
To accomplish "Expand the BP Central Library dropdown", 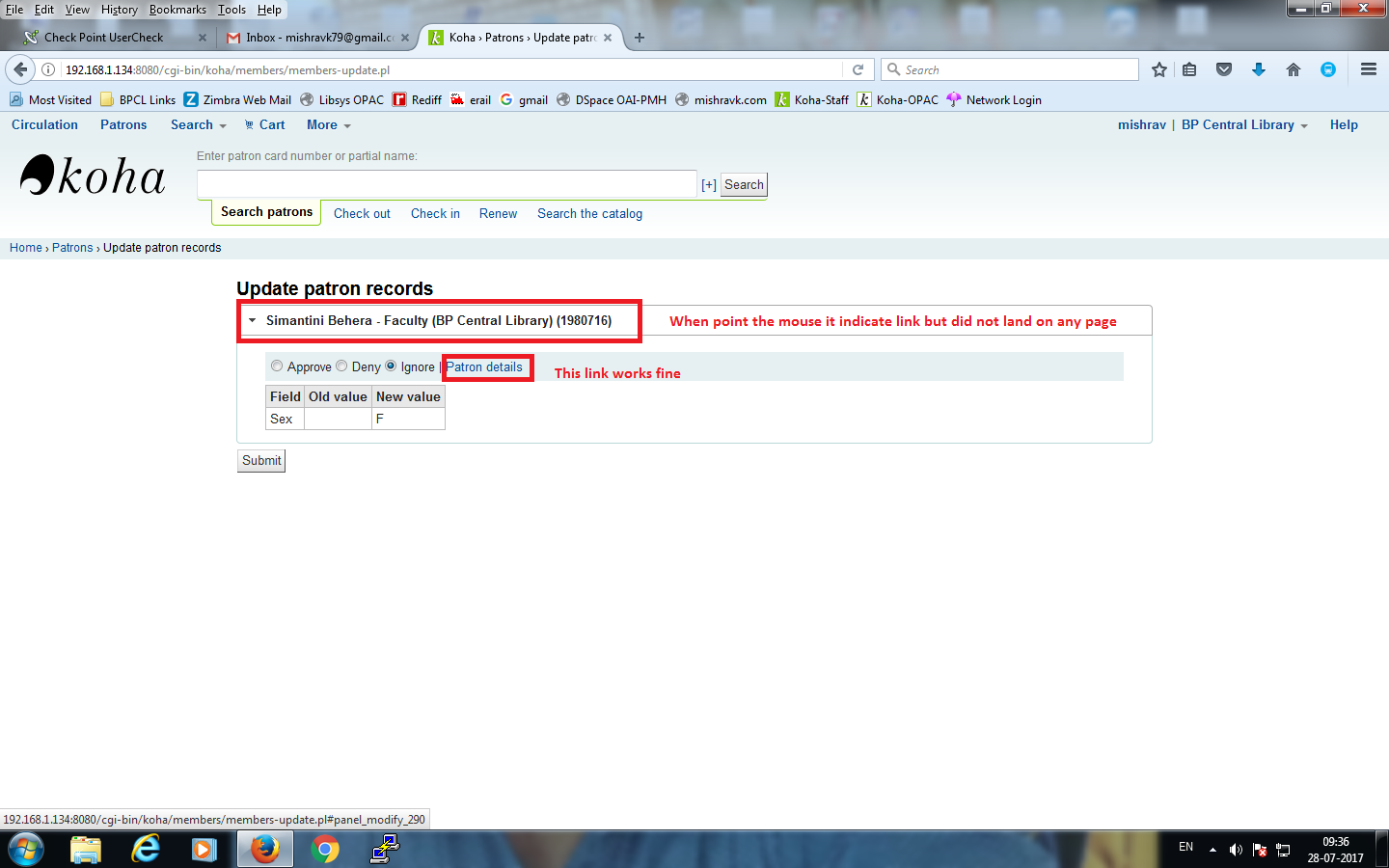I will 1243,125.
